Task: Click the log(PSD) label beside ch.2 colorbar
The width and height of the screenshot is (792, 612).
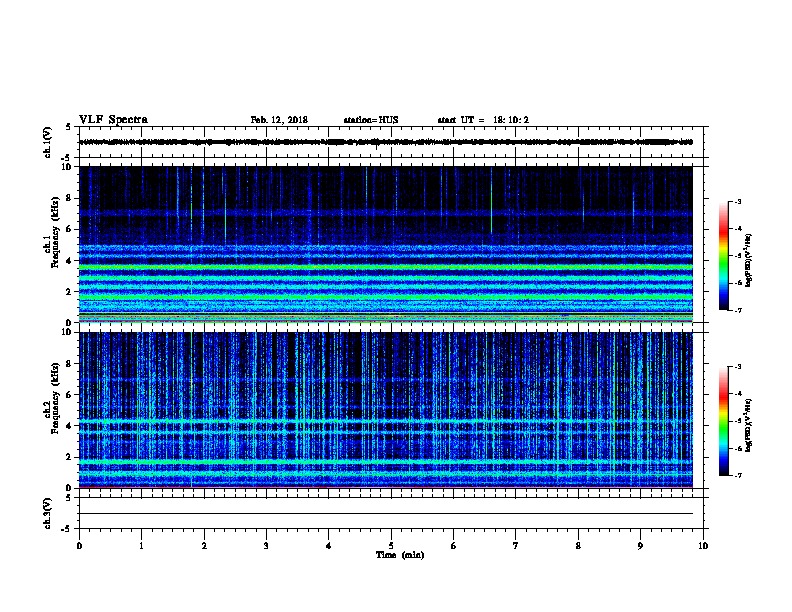Action: click(748, 425)
